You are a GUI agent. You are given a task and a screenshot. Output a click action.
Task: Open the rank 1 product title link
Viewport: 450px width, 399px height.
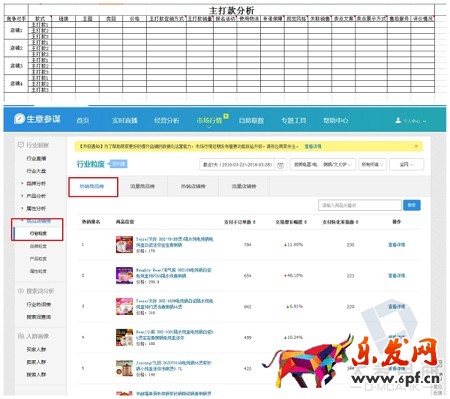click(174, 242)
